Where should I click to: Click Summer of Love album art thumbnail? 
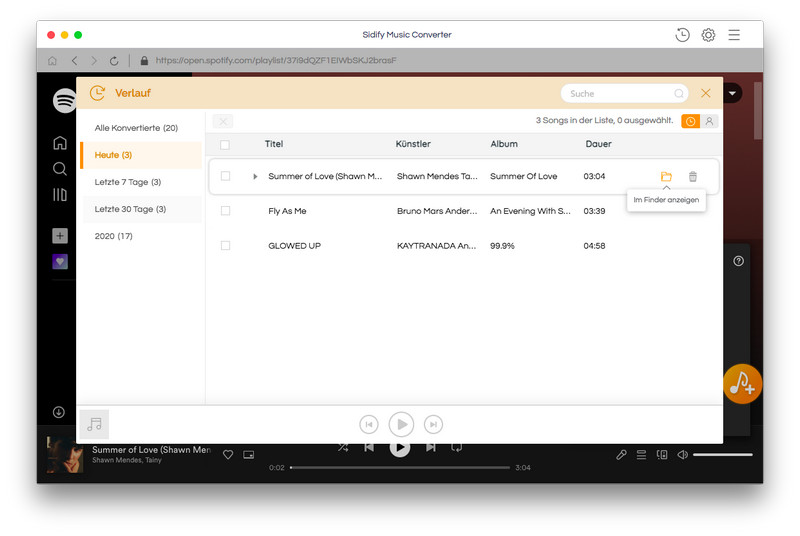(65, 454)
